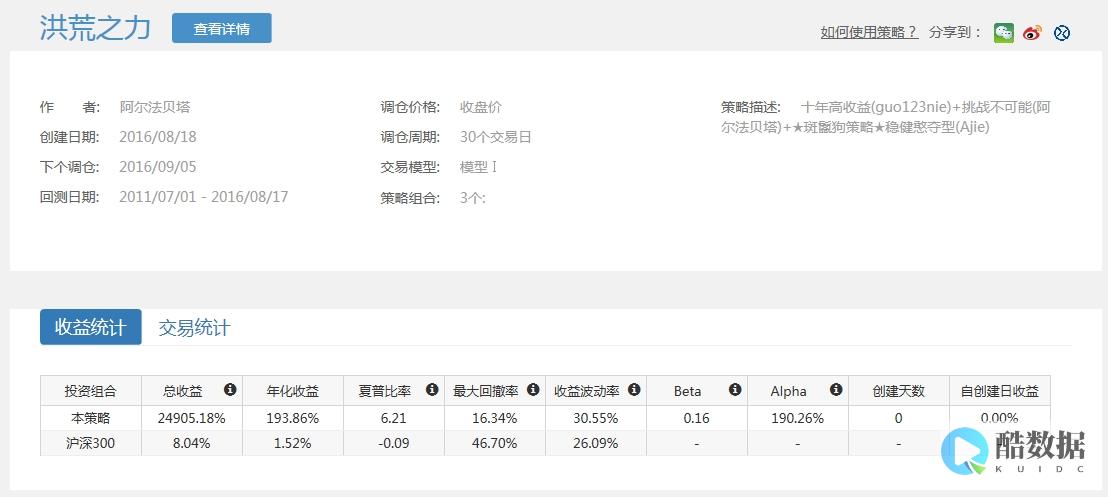Image resolution: width=1108 pixels, height=497 pixels.
Task: Select 沪深300 volatility 26.09%
Action: pyautogui.click(x=596, y=443)
